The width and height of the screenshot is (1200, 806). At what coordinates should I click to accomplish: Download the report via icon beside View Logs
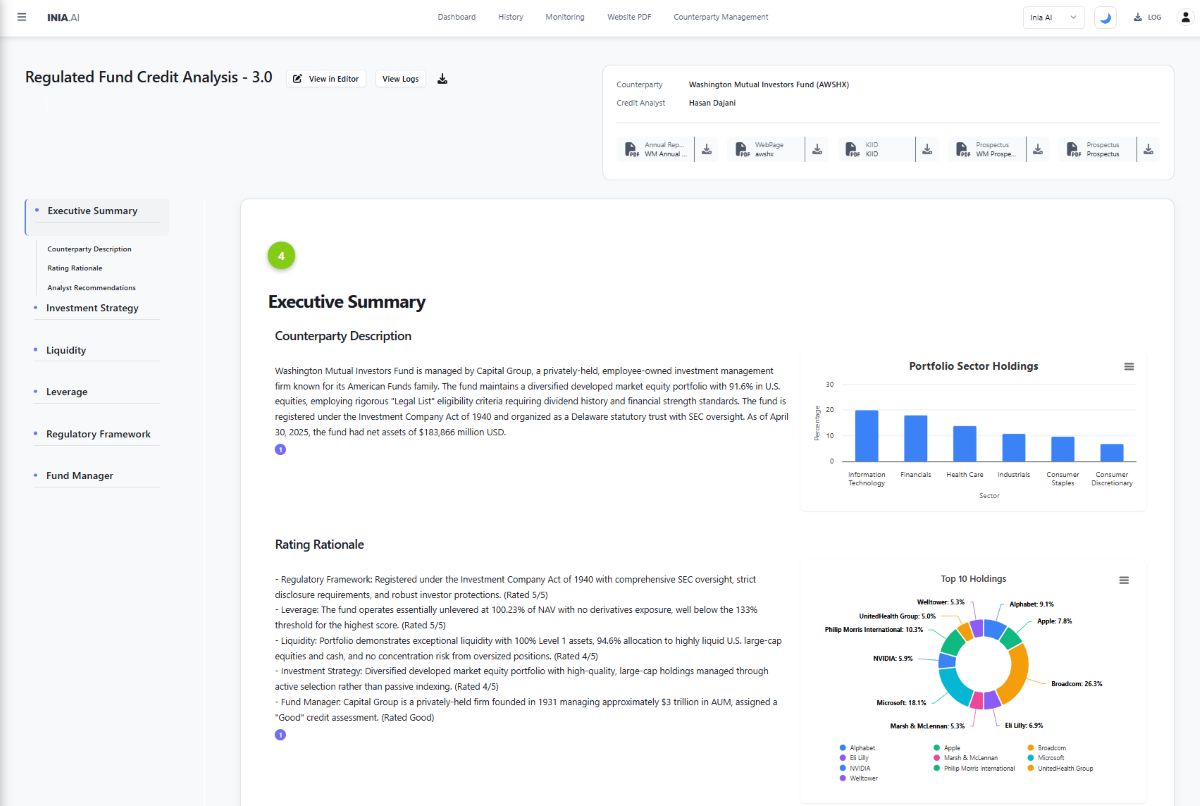point(443,79)
